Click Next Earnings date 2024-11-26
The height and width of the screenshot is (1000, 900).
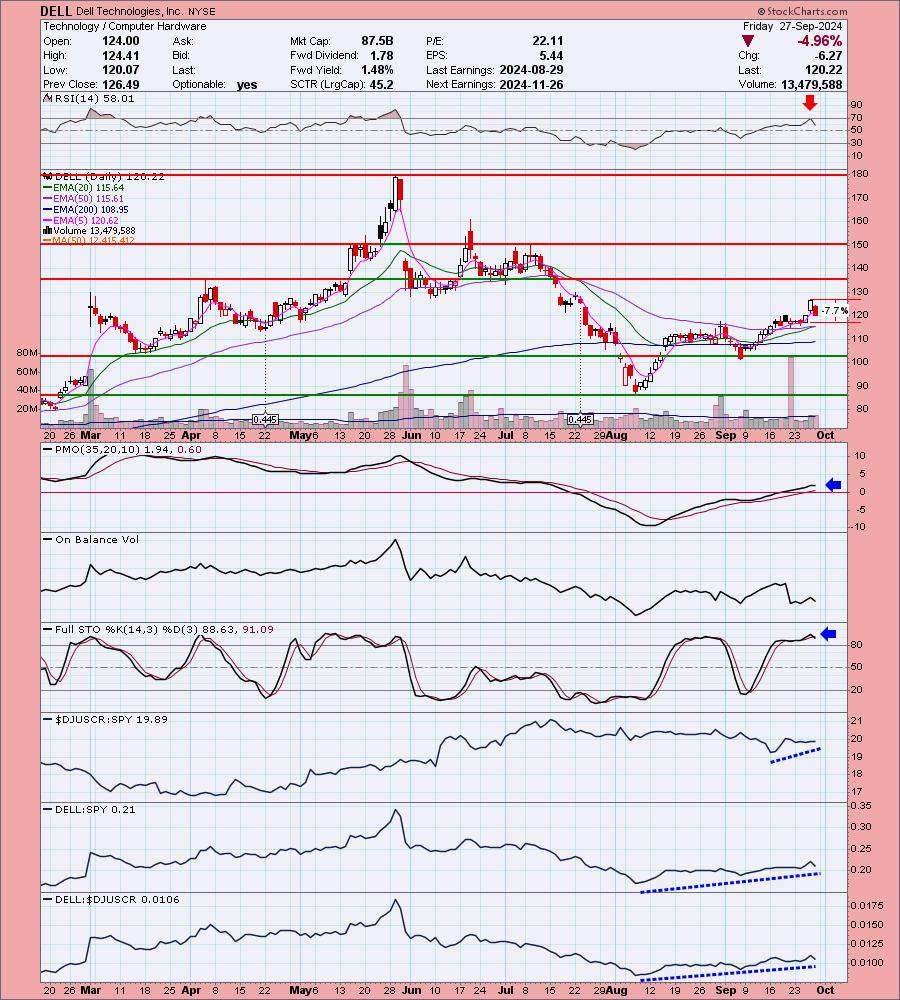pyautogui.click(x=531, y=85)
